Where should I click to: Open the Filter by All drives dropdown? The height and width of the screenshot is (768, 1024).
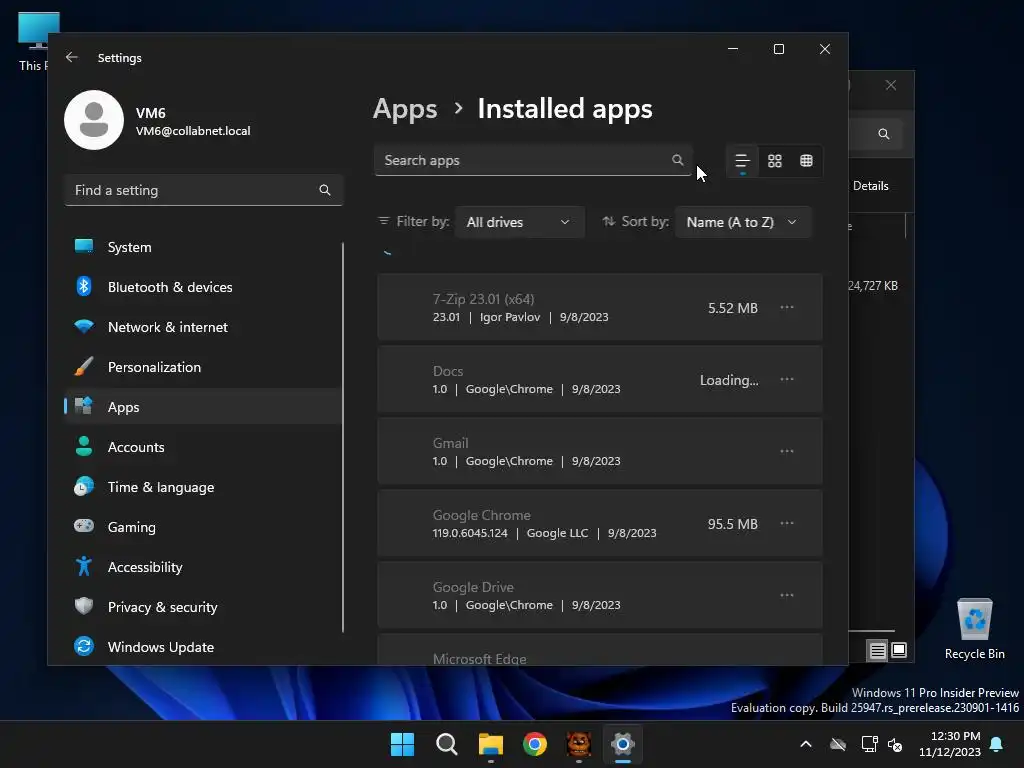coord(520,222)
